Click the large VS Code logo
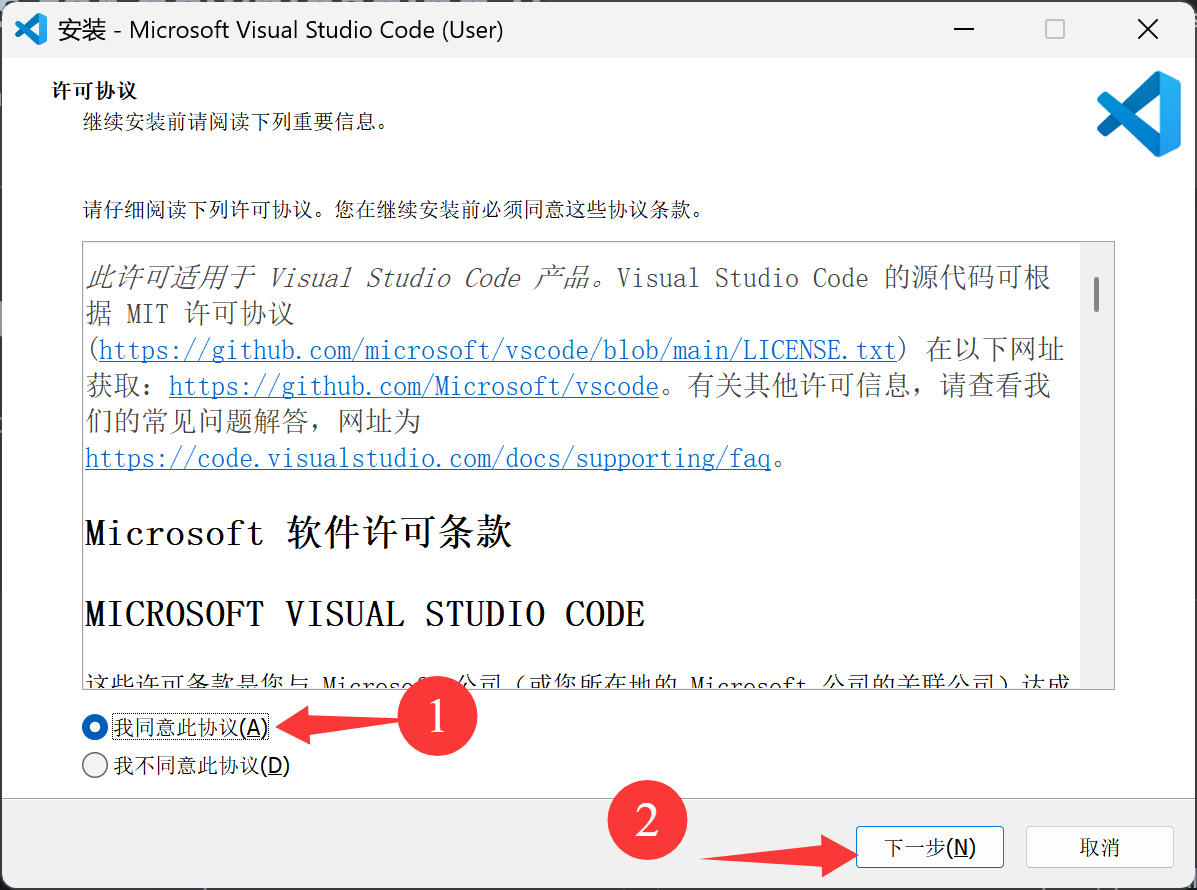Viewport: 1197px width, 890px height. pos(1139,114)
